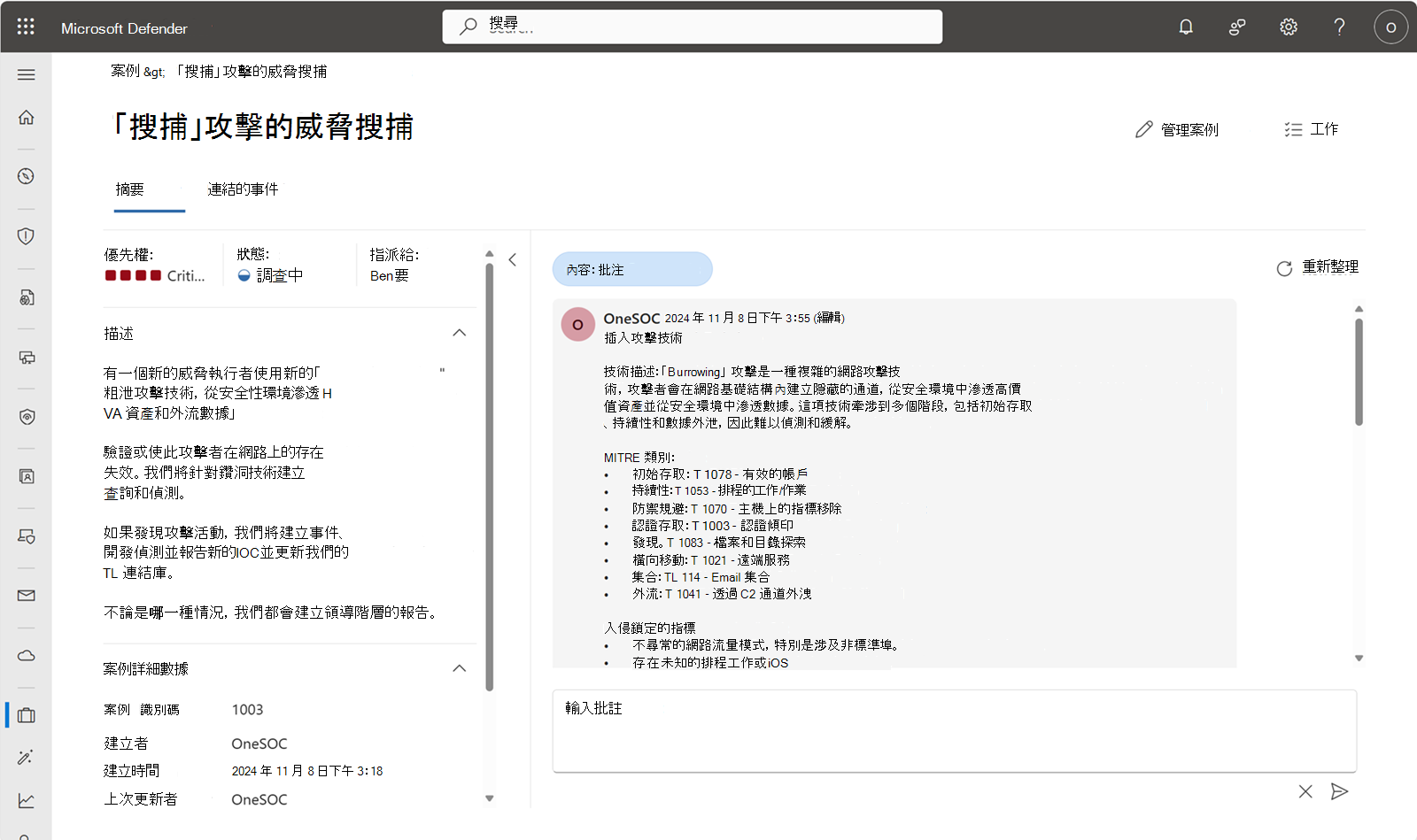
Task: Discard the comment with the X icon
Action: coord(1305,791)
